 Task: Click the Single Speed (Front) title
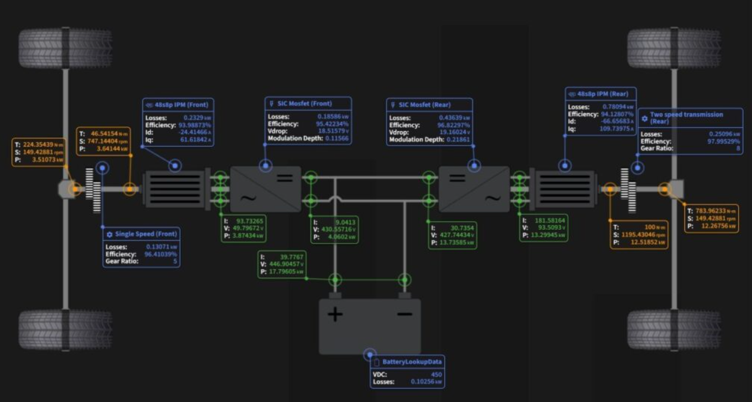pos(146,234)
